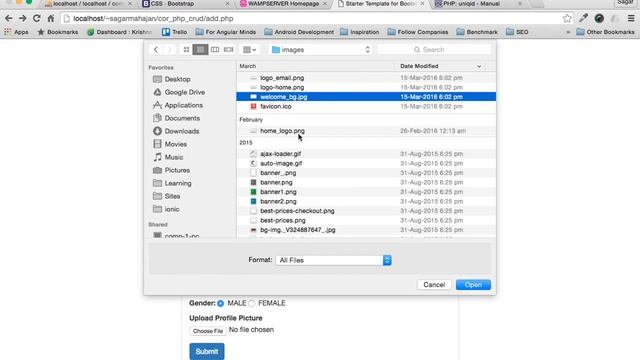Open Applications in sidebar
This screenshot has width=640, height=360.
pos(178,105)
